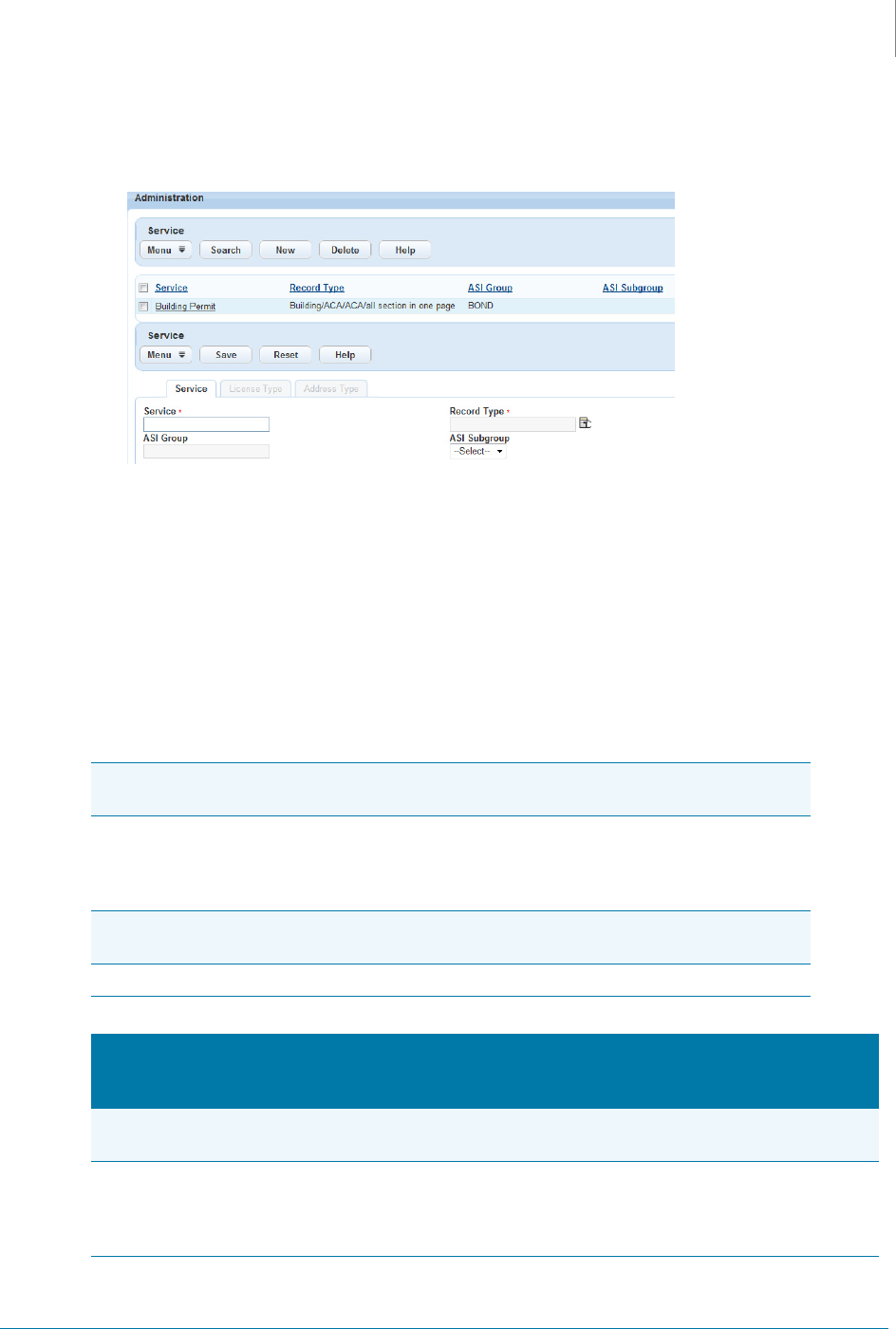Click the ASI Group input field
The height and width of the screenshot is (1329, 896).
(x=206, y=452)
